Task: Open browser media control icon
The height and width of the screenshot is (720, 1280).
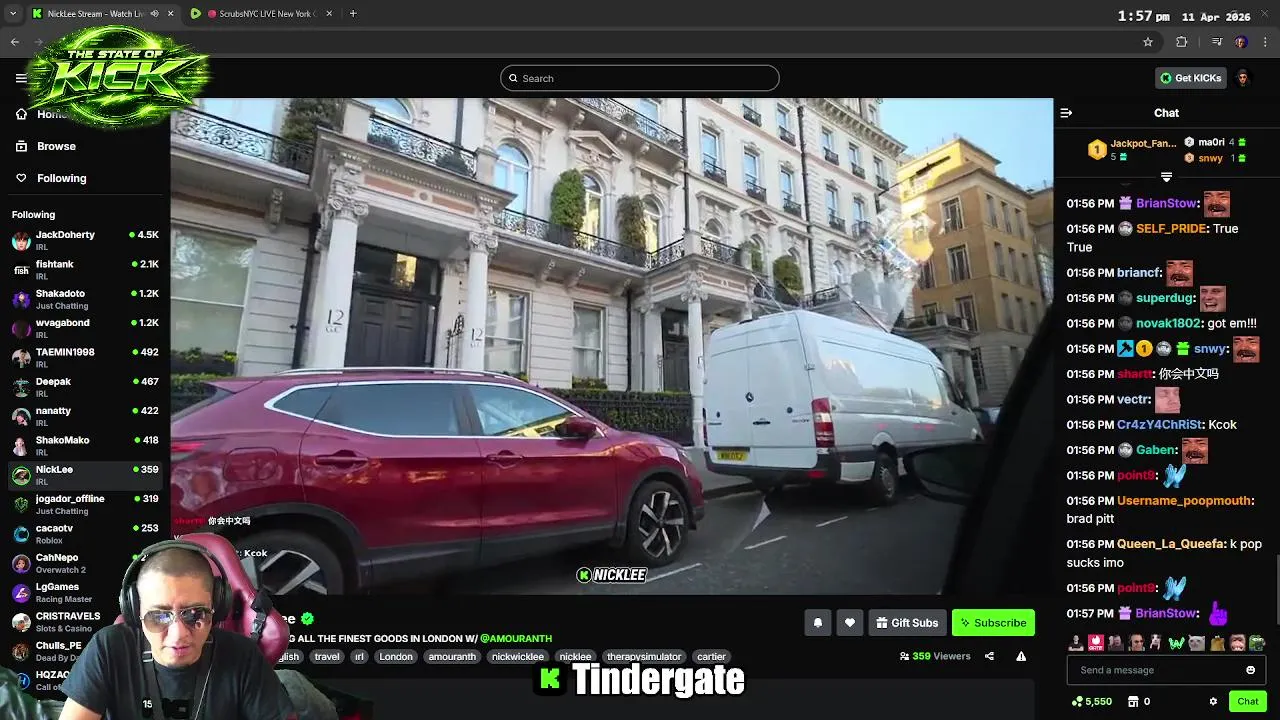Action: pos(1216,42)
